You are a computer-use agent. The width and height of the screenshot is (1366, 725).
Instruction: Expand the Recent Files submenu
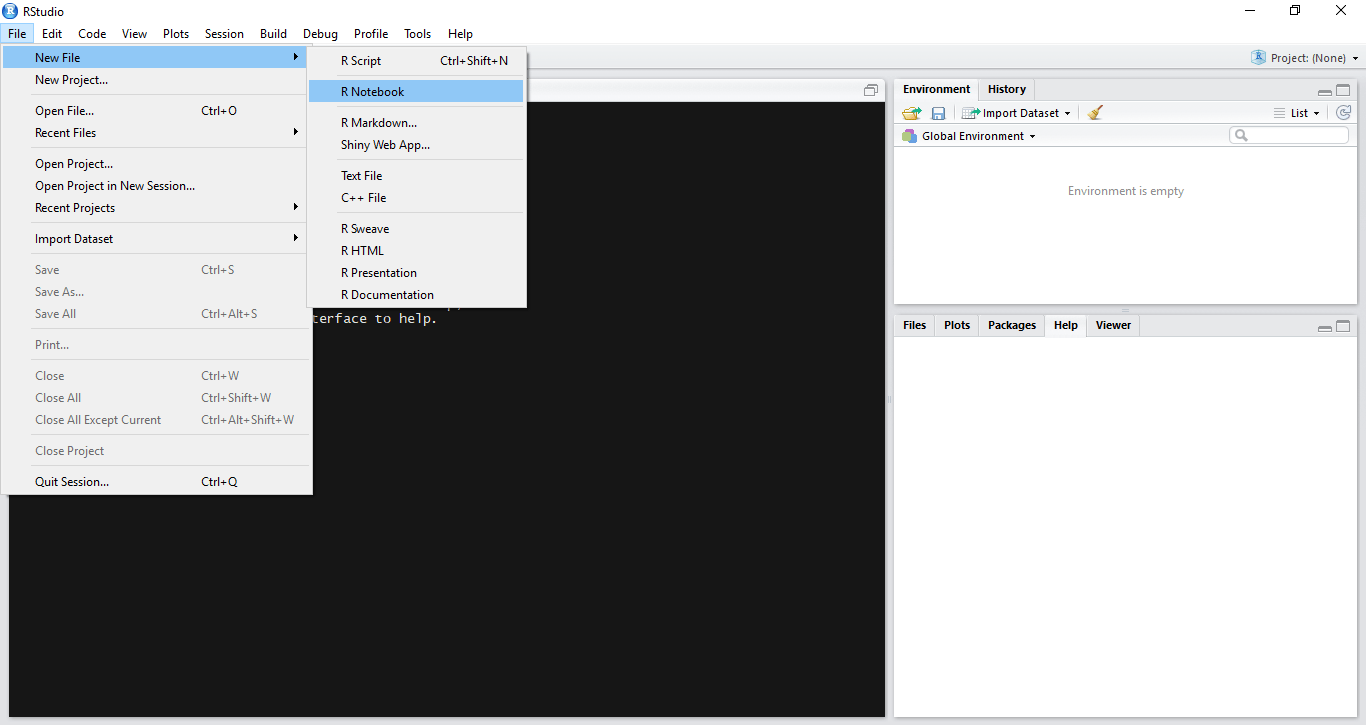pos(157,133)
